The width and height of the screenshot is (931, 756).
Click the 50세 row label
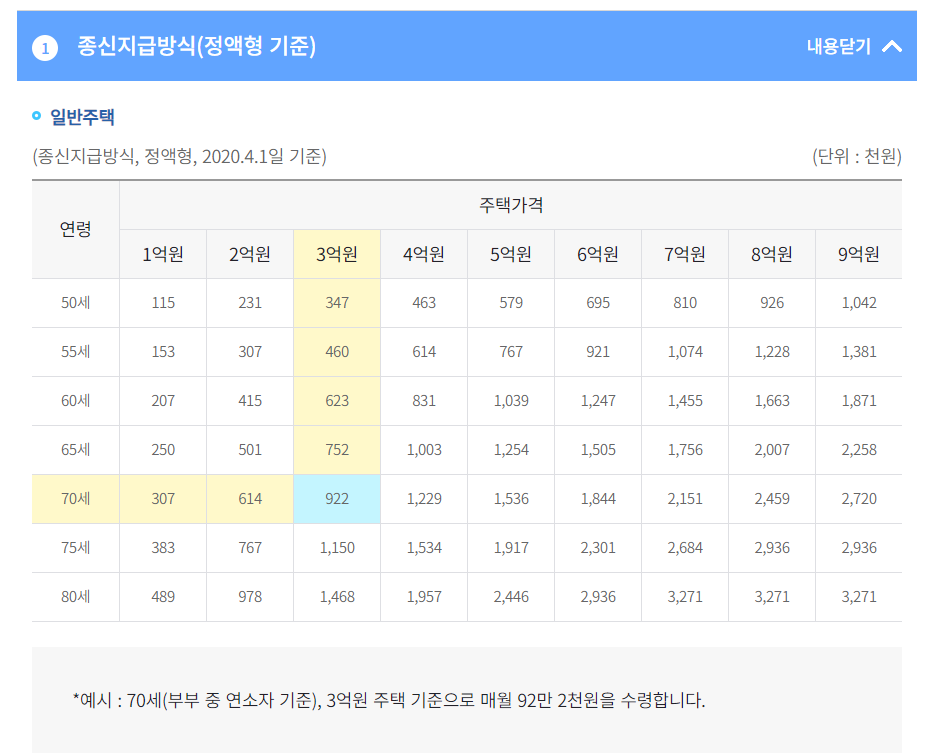click(x=75, y=303)
